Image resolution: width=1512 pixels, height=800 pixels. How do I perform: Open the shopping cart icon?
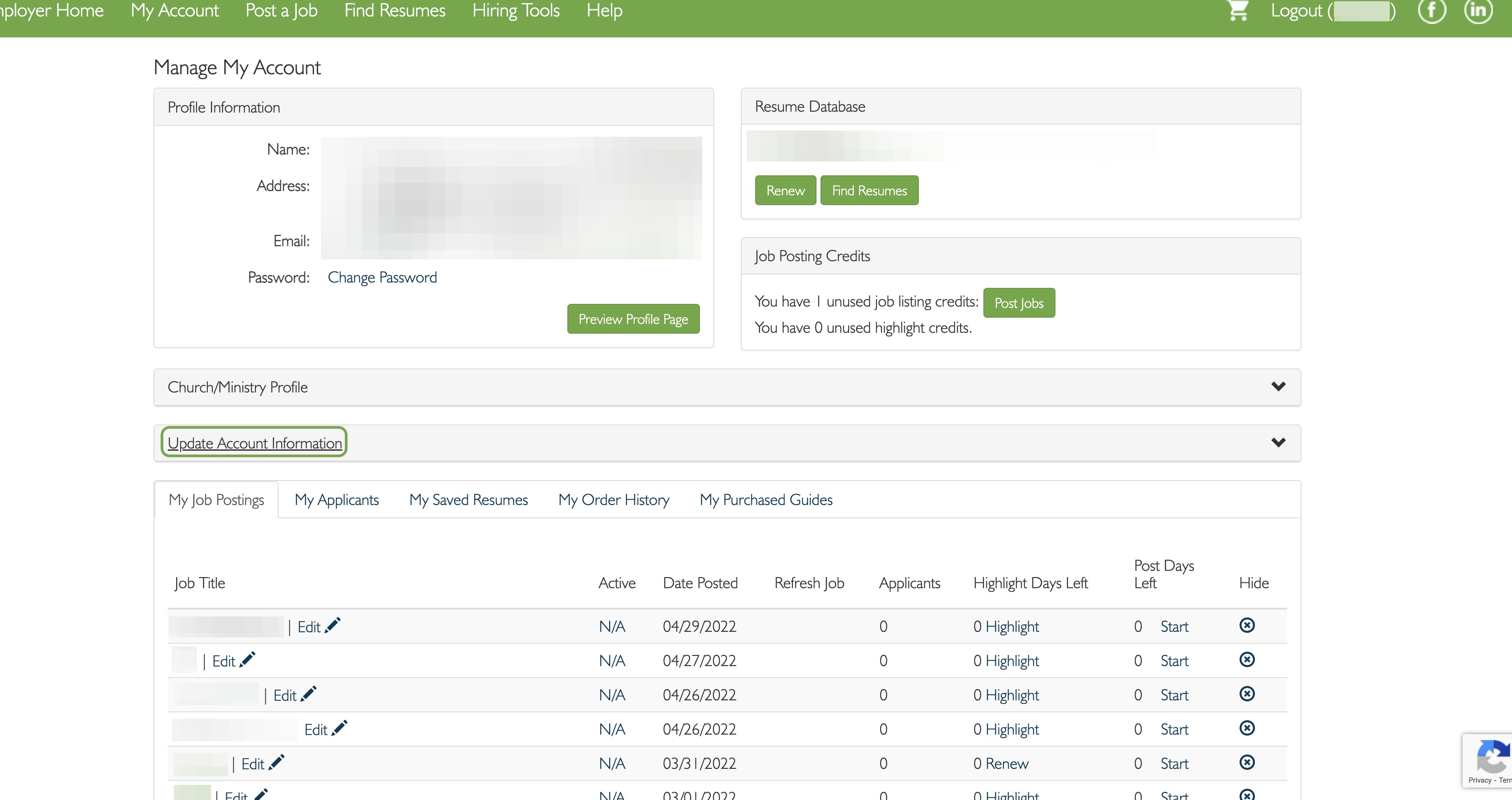point(1238,10)
